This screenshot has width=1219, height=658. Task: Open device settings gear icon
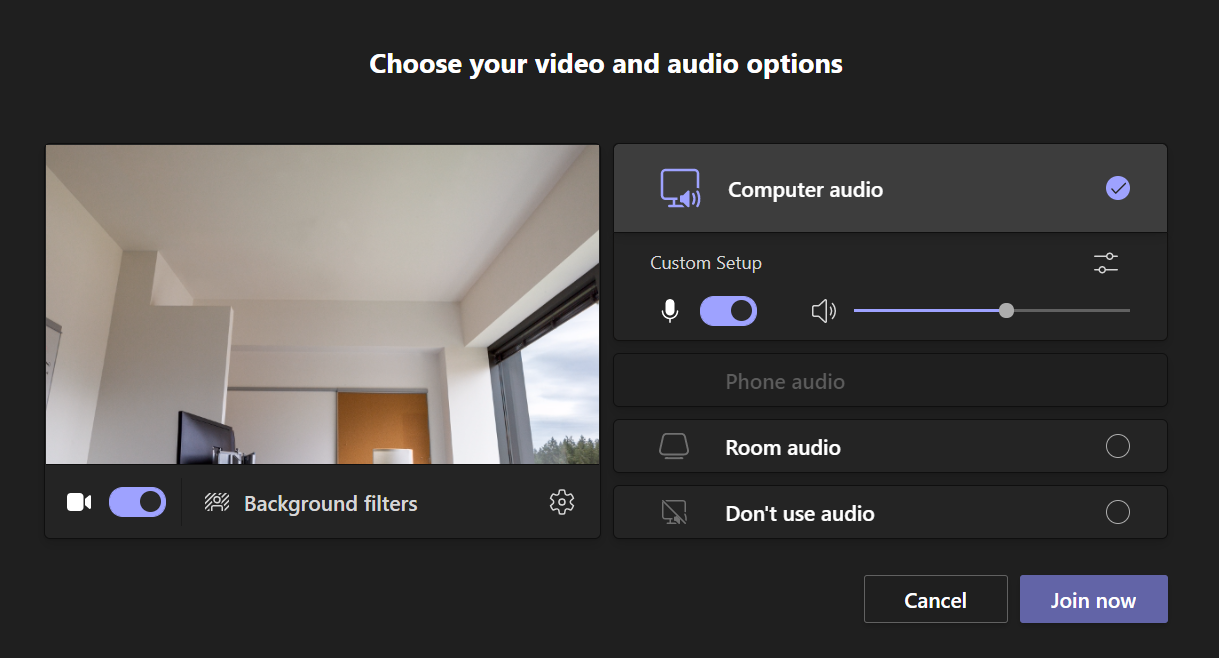tap(562, 502)
